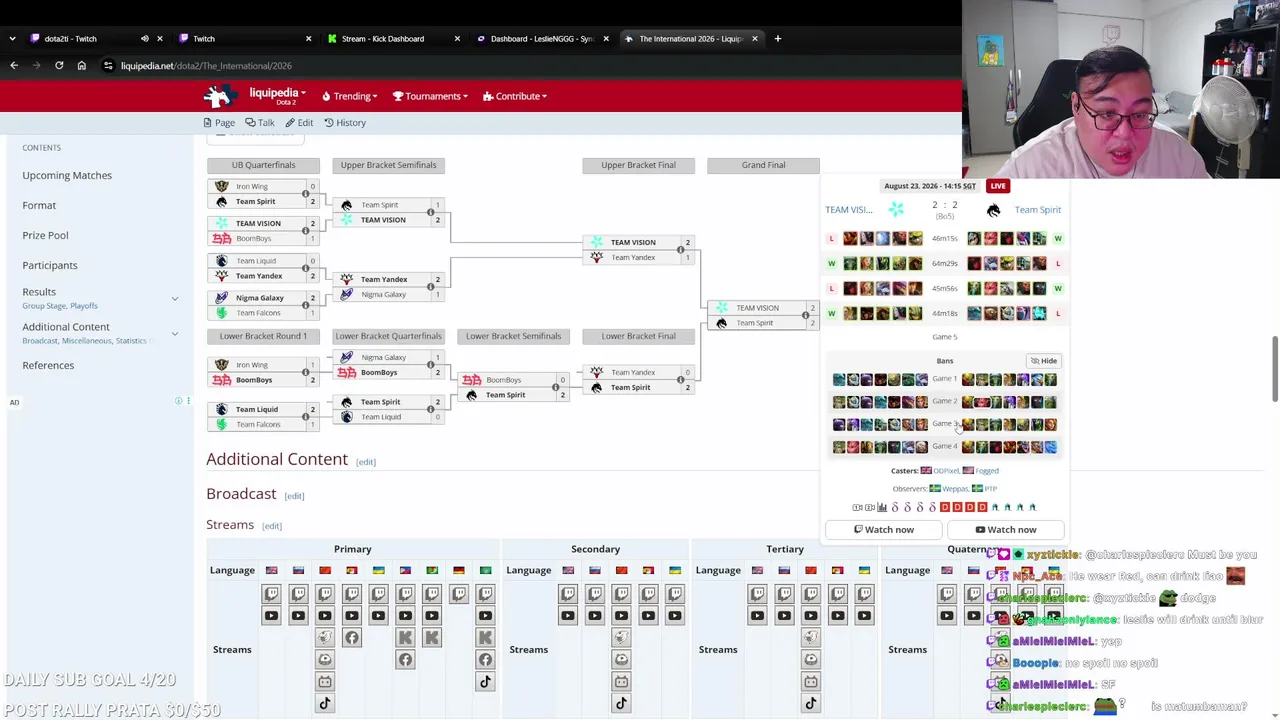This screenshot has width=1280, height=720.
Task: Open match info for Iron Wing vs Team Spirit quarterfinal
Action: click(305, 194)
